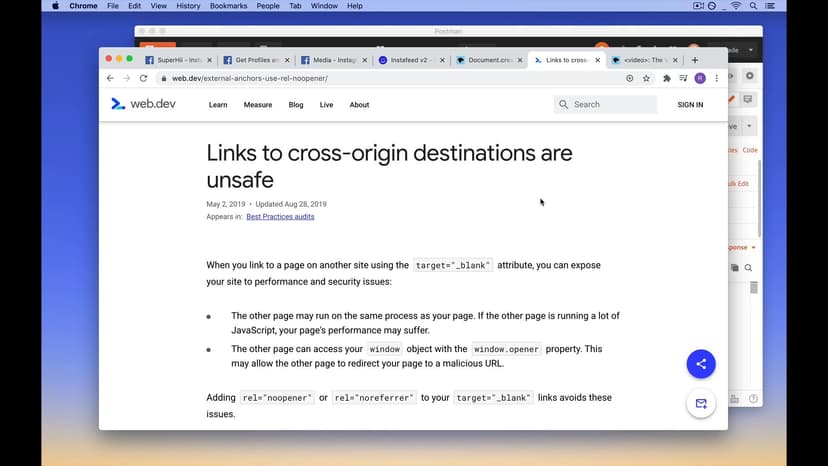Open the Chrome three-dot menu
Image resolution: width=828 pixels, height=466 pixels.
[716, 78]
